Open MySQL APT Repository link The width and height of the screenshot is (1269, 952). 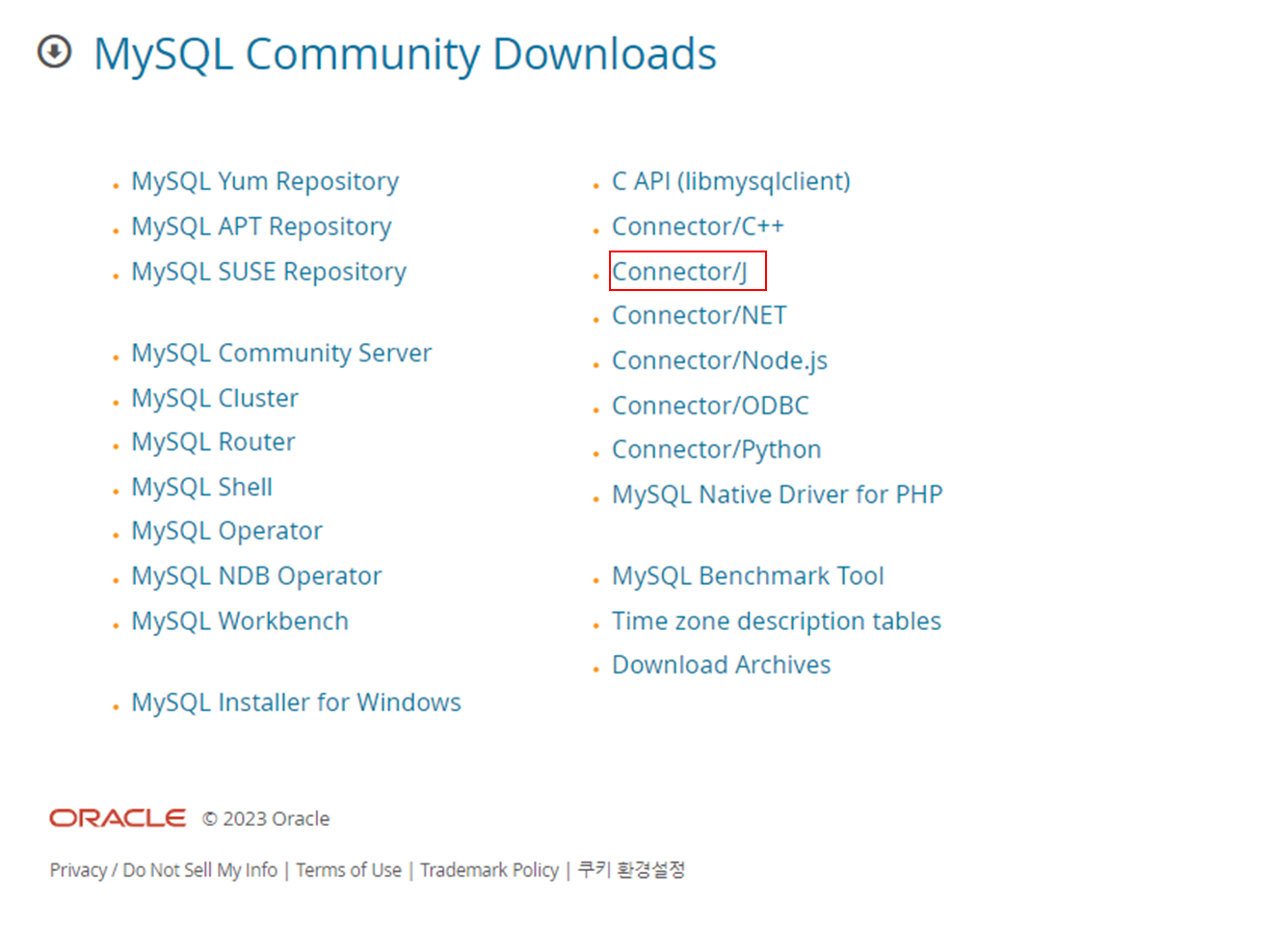coord(261,226)
